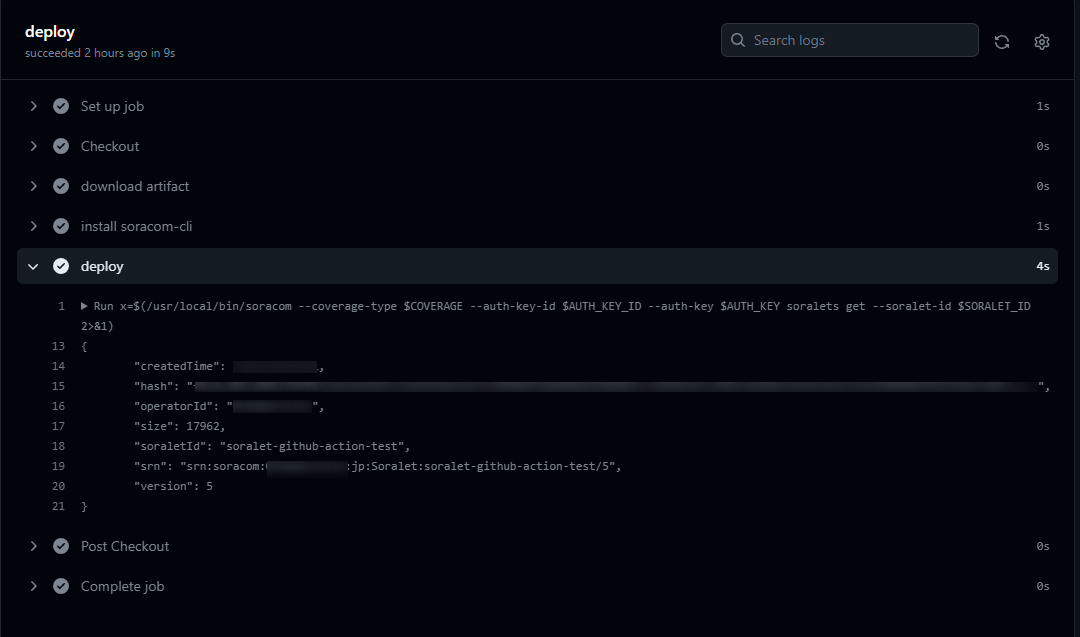Select line number 17 in the log

click(58, 425)
